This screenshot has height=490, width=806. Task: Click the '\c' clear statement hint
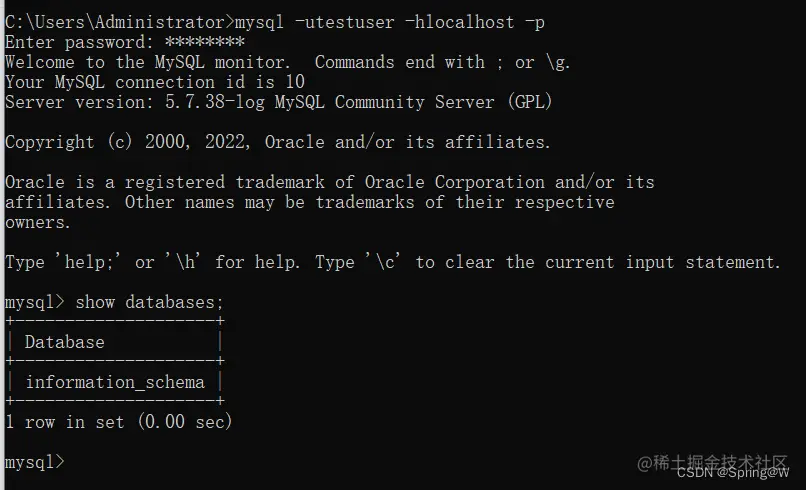tap(383, 262)
